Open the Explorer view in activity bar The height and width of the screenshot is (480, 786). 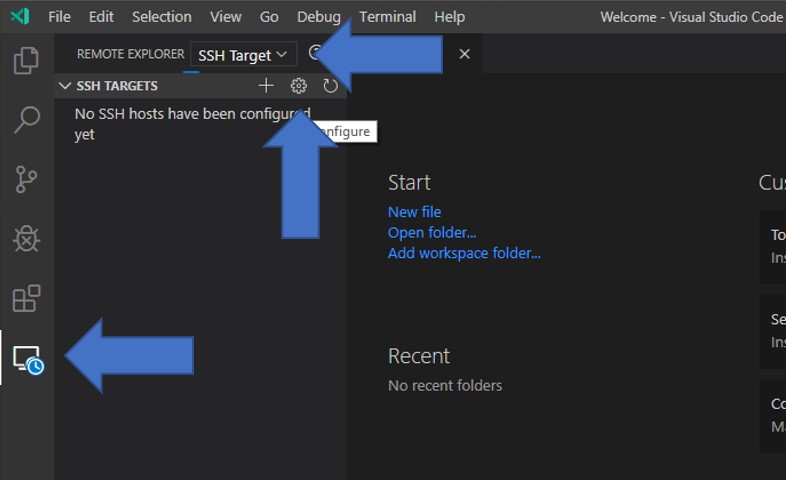coord(26,60)
